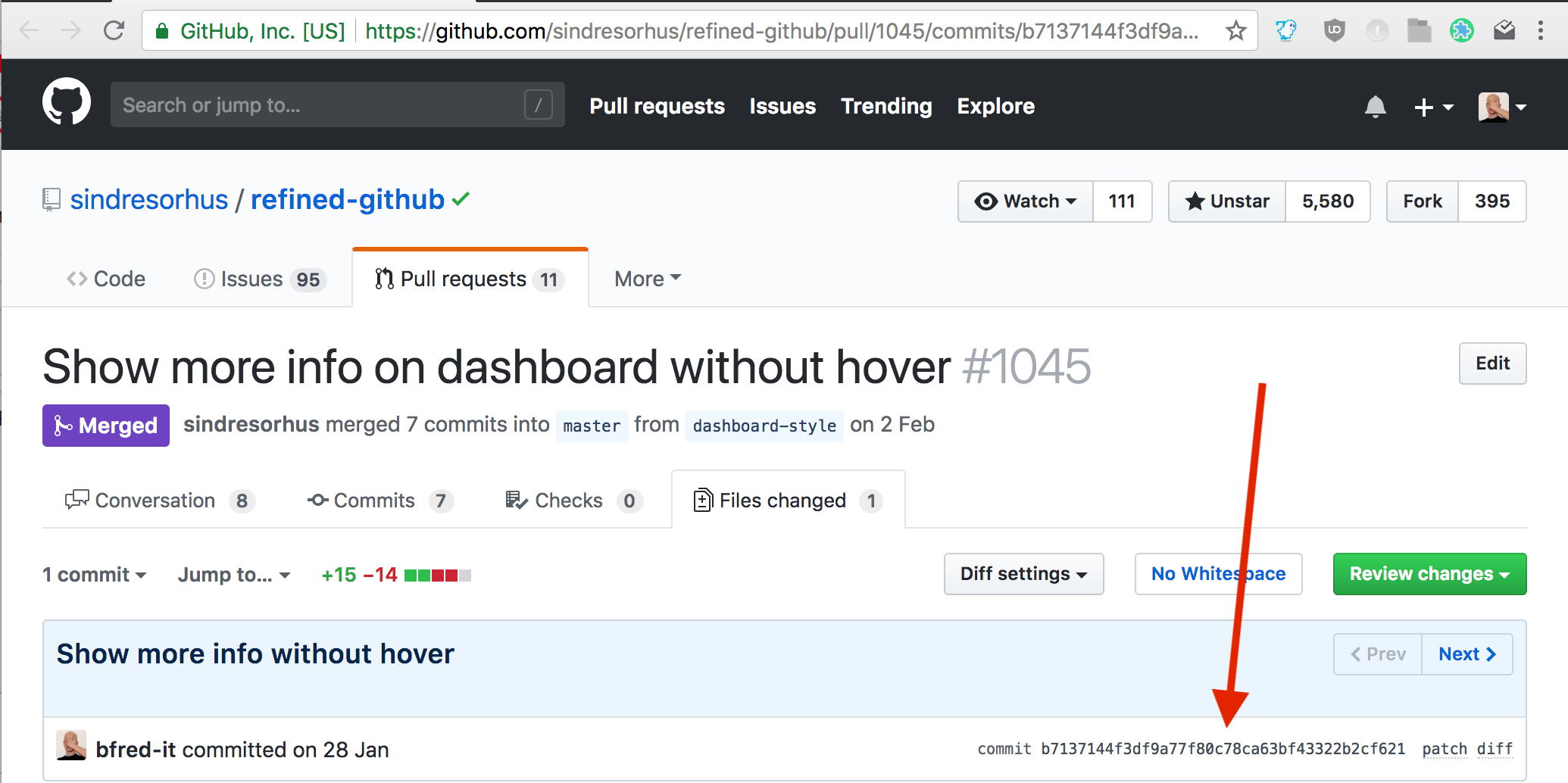Open the Review changes dropdown
Image resolution: width=1568 pixels, height=783 pixels.
[1429, 574]
